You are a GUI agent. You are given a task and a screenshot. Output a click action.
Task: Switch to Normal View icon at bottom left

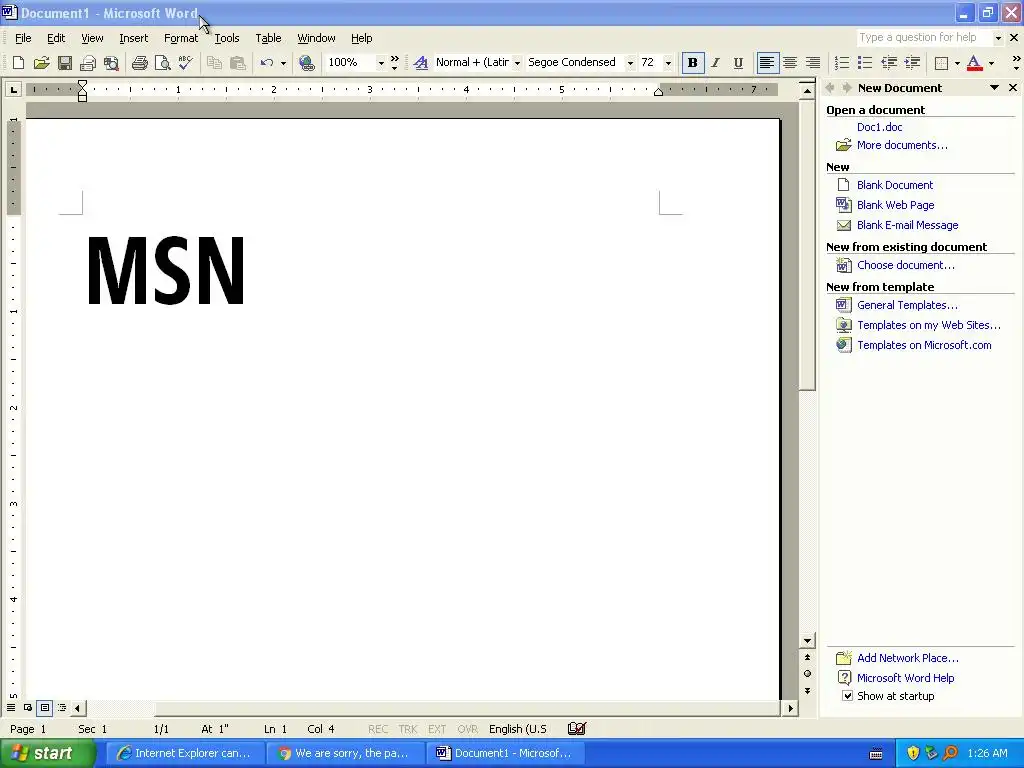pyautogui.click(x=11, y=708)
